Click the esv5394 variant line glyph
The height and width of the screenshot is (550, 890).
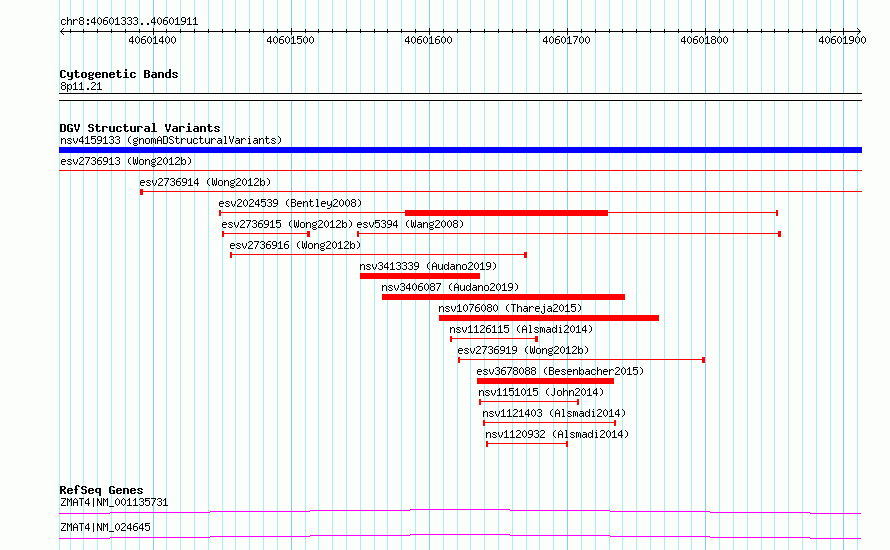pos(569,234)
